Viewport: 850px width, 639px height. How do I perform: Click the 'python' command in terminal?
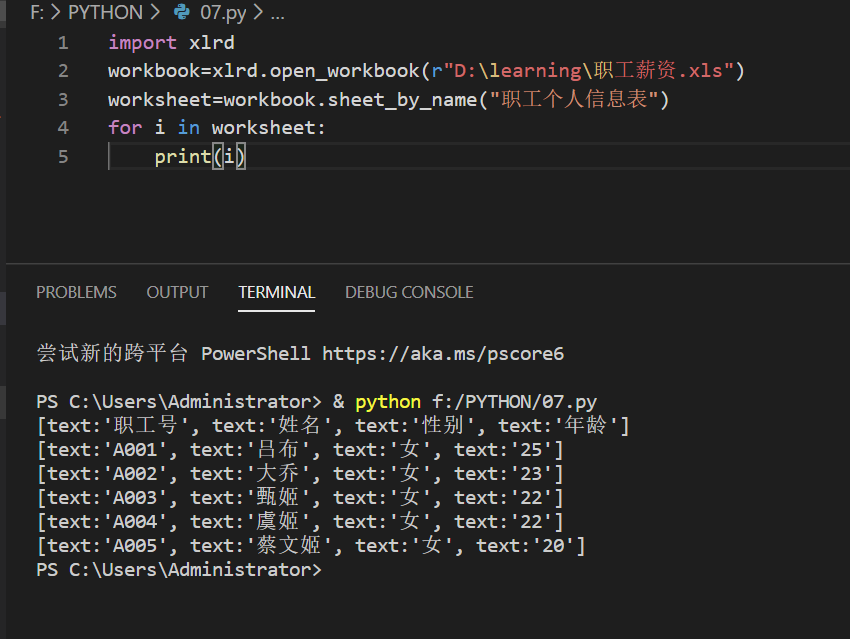388,402
